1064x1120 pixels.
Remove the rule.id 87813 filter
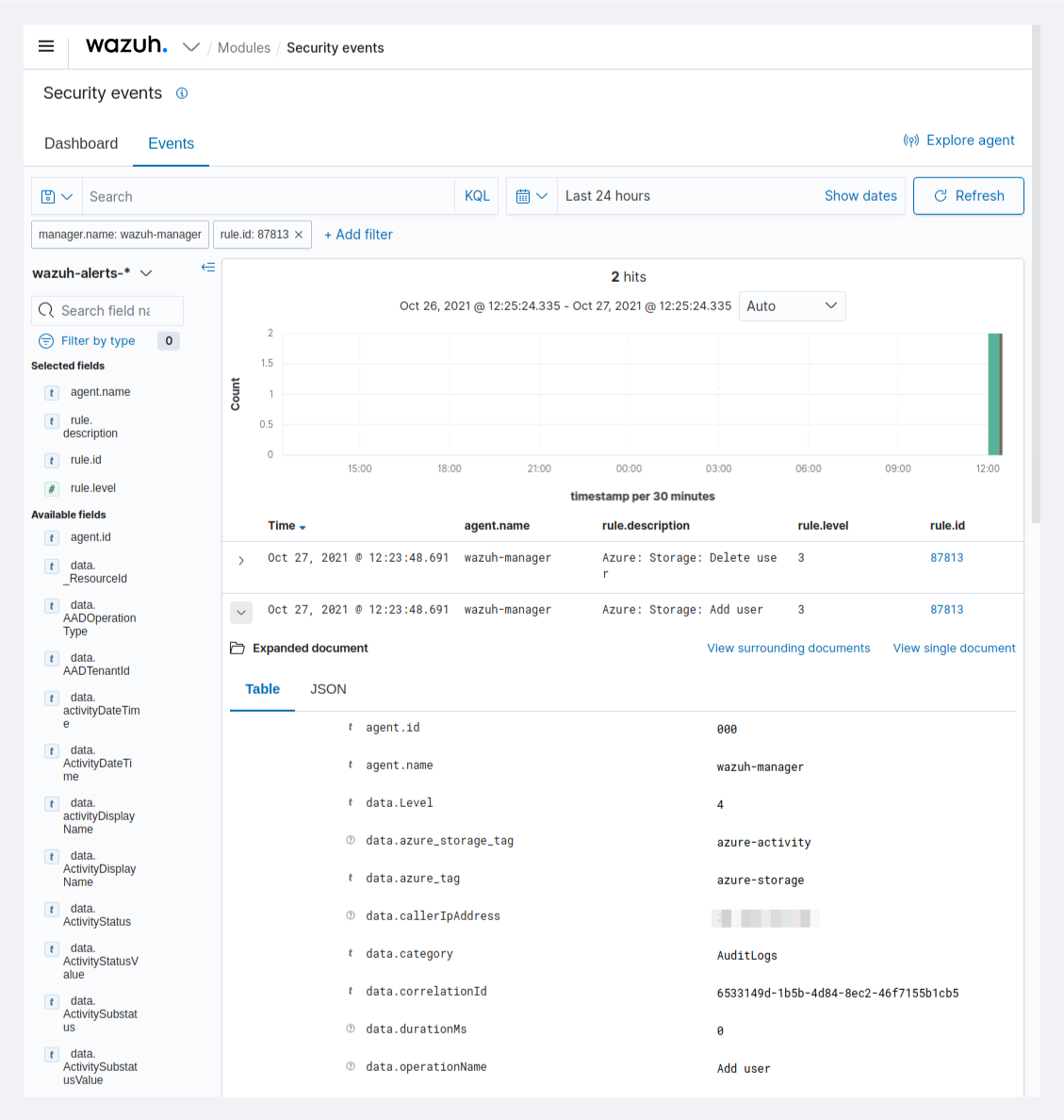click(x=299, y=235)
